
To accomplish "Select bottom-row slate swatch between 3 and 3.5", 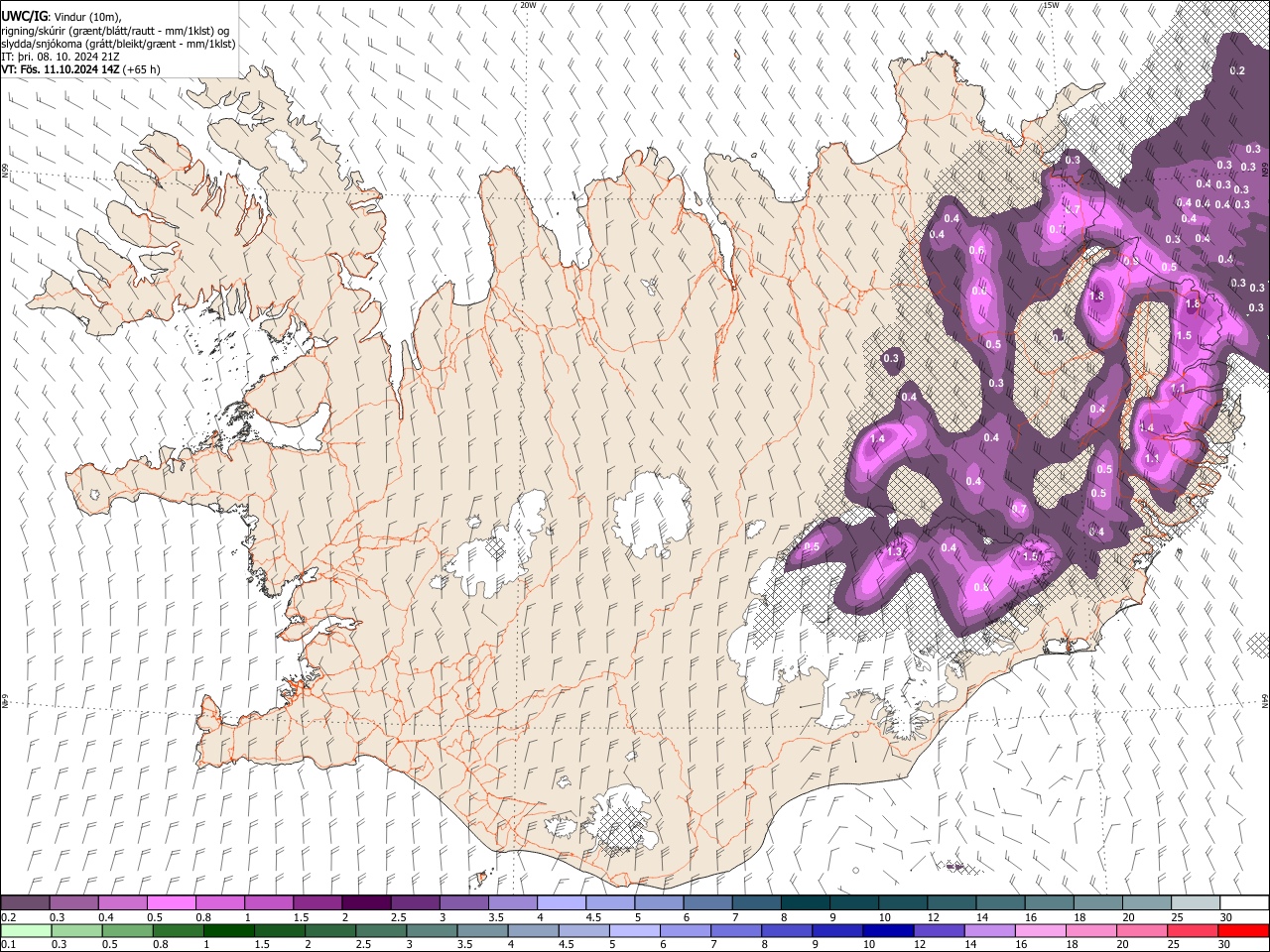I will coord(432,930).
